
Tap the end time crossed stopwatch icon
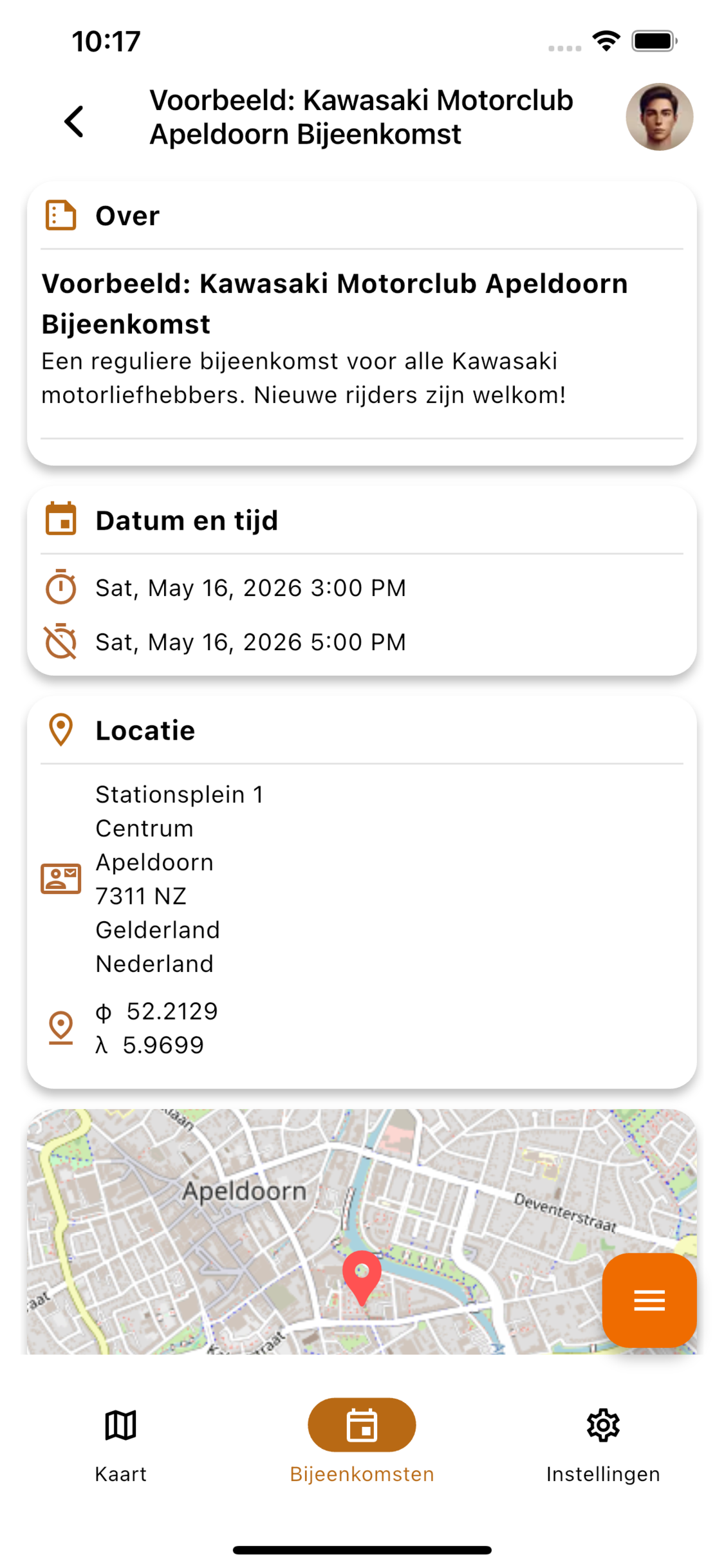(x=61, y=641)
